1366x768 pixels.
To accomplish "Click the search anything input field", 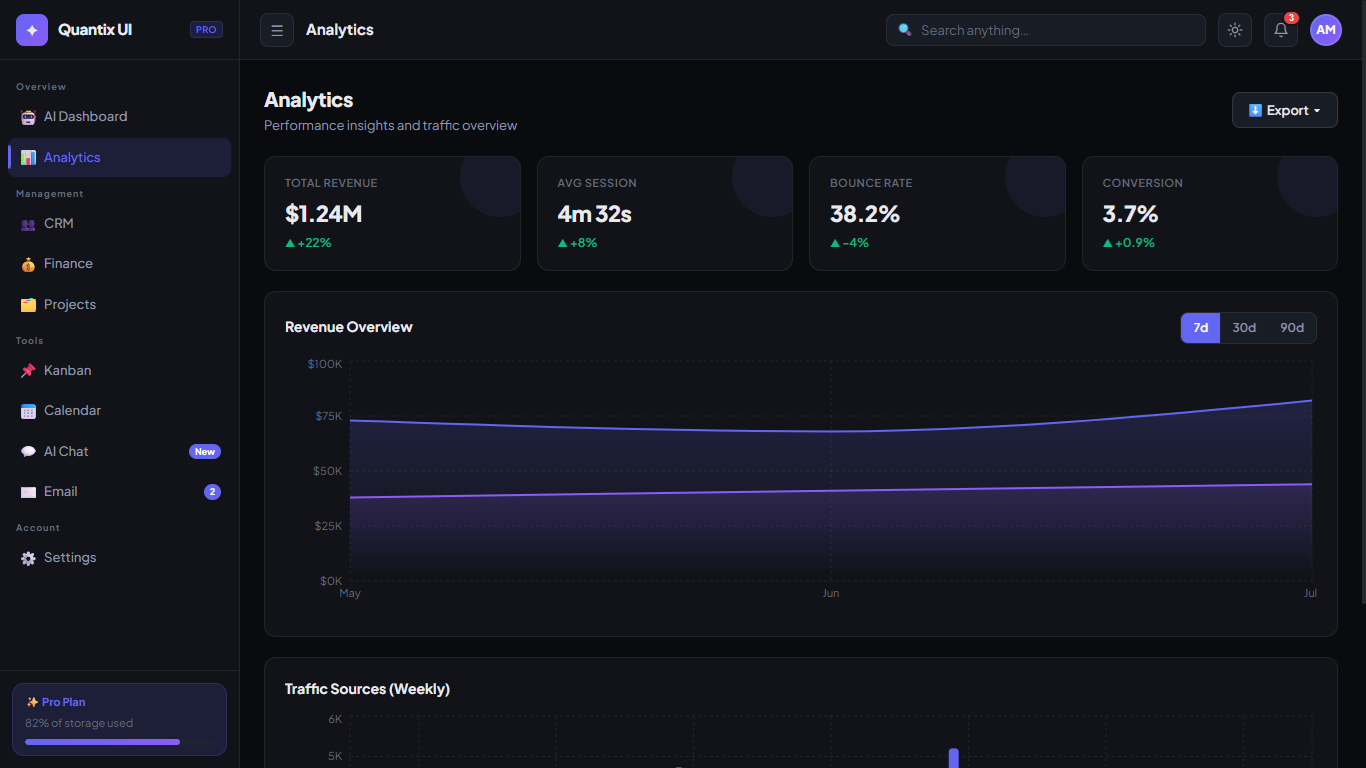I will click(x=1045, y=30).
